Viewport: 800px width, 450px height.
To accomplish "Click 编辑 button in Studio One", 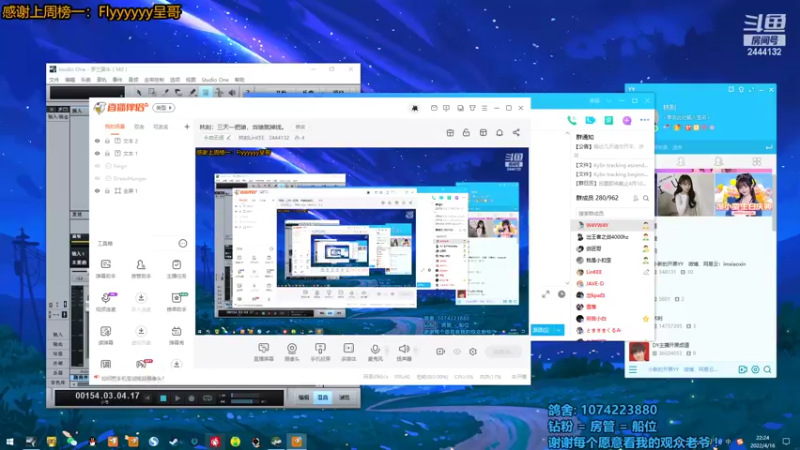I will [304, 397].
